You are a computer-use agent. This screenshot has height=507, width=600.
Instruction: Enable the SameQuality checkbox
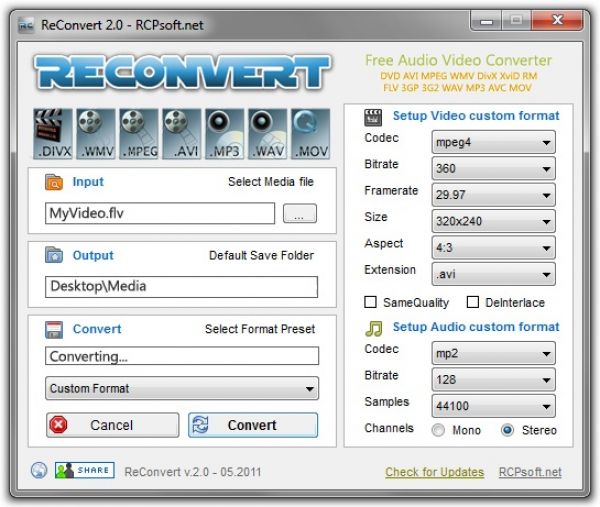click(x=370, y=302)
